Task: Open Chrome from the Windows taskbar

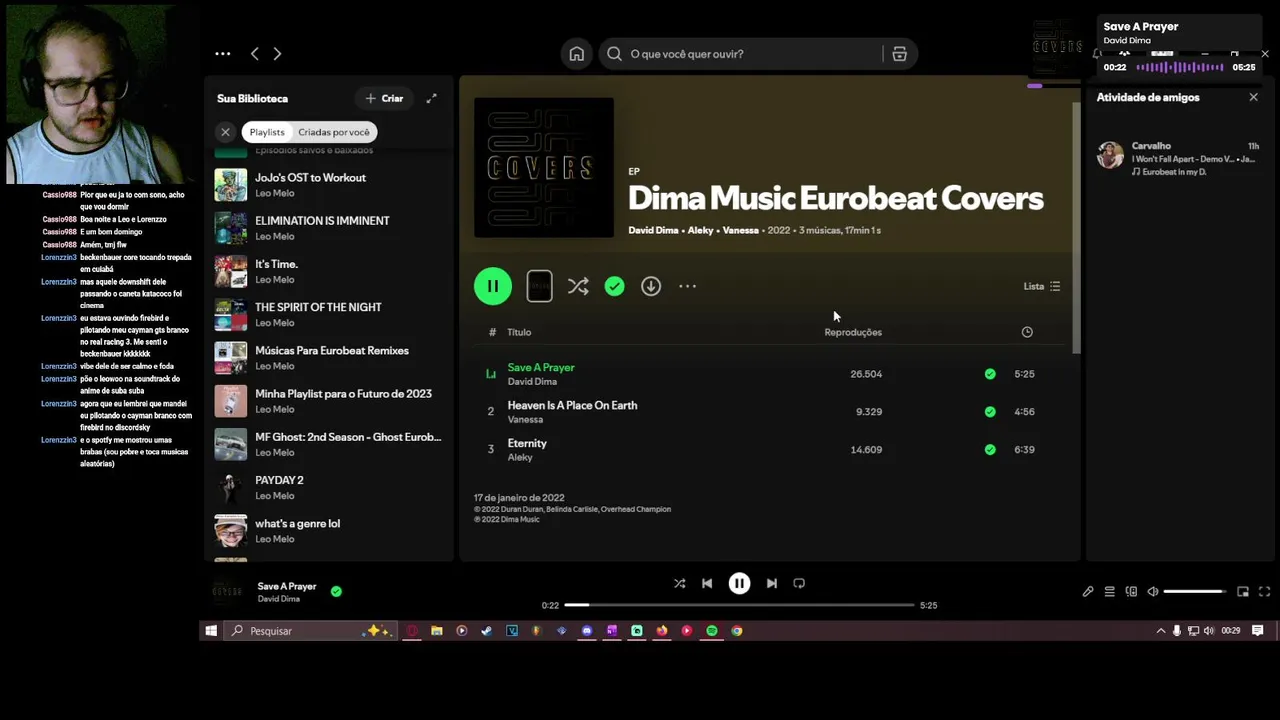Action: [737, 631]
